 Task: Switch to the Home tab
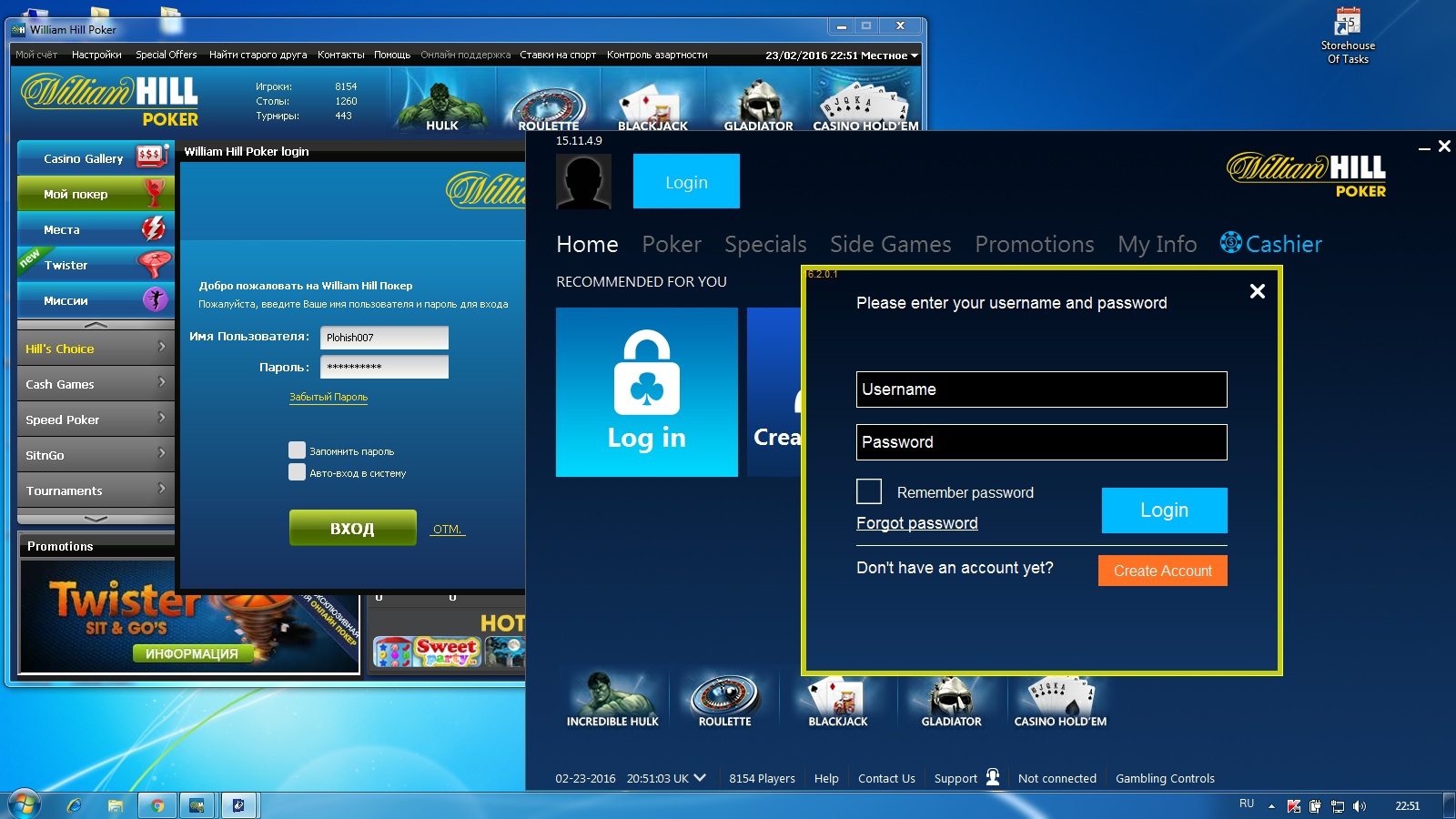(587, 244)
